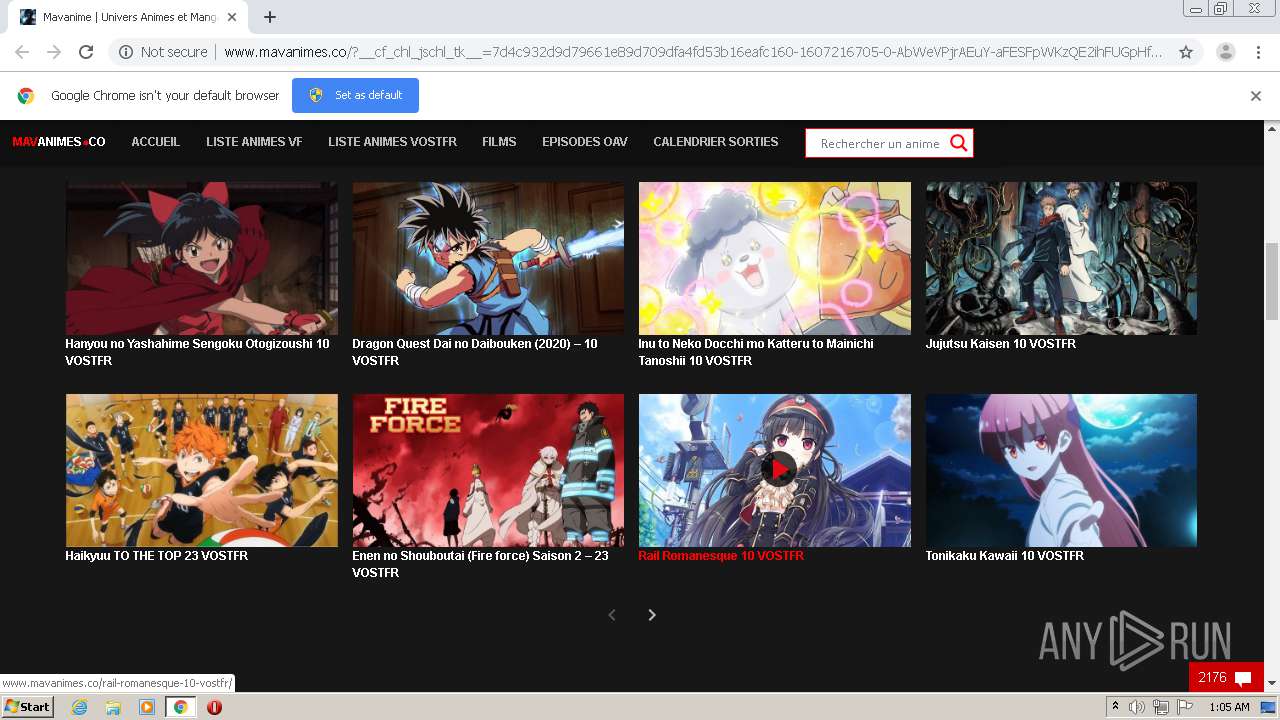Screen dimensions: 1280x720
Task: Open Jujutsu Kaisen thumbnail image
Action: 1061,258
